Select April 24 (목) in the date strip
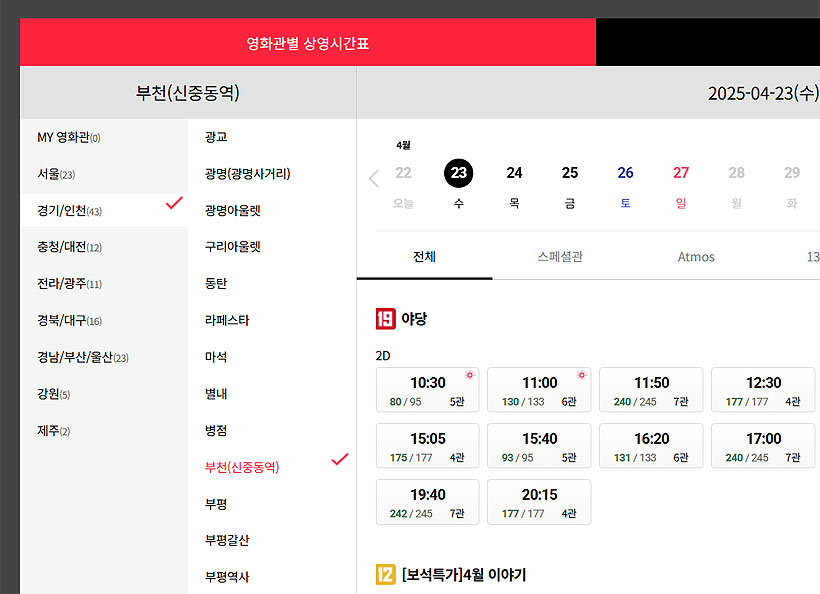 coord(514,173)
